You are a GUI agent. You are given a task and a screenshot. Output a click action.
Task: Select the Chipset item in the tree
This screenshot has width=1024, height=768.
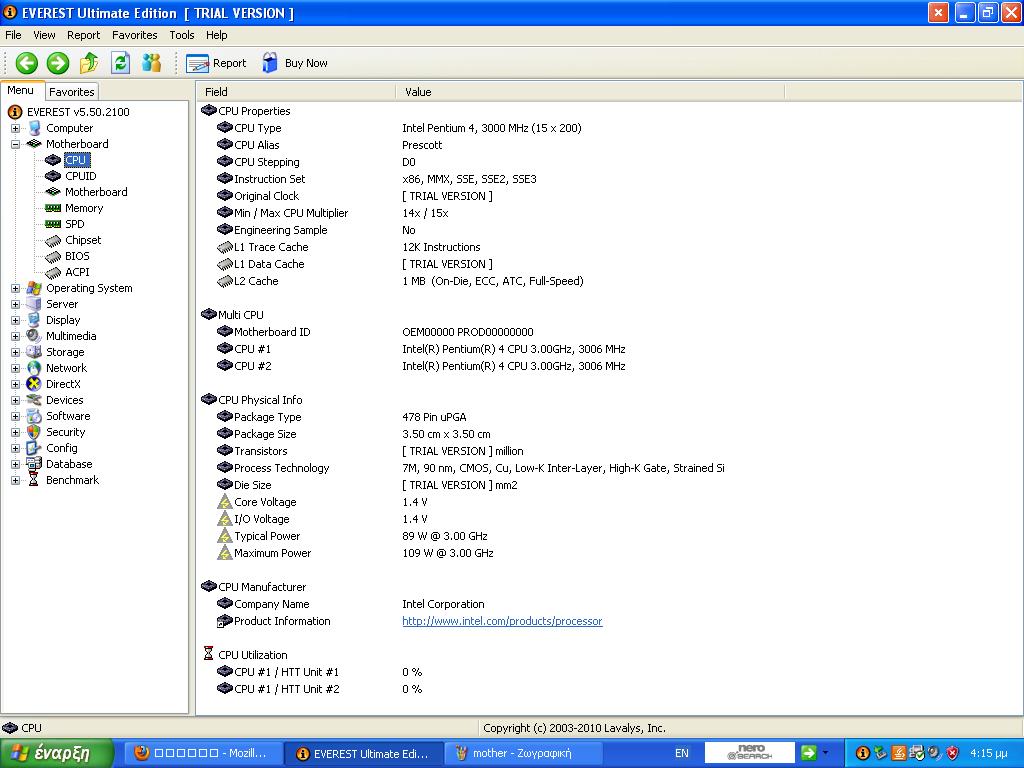(83, 240)
